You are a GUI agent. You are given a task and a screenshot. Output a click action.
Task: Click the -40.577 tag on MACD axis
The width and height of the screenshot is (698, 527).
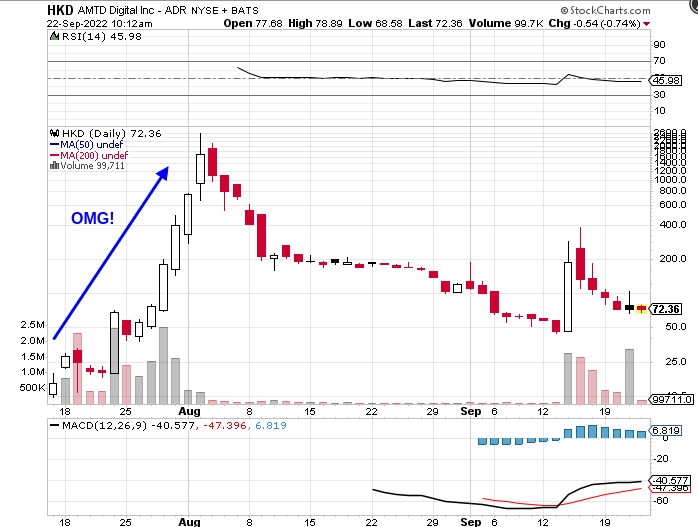pyautogui.click(x=670, y=481)
